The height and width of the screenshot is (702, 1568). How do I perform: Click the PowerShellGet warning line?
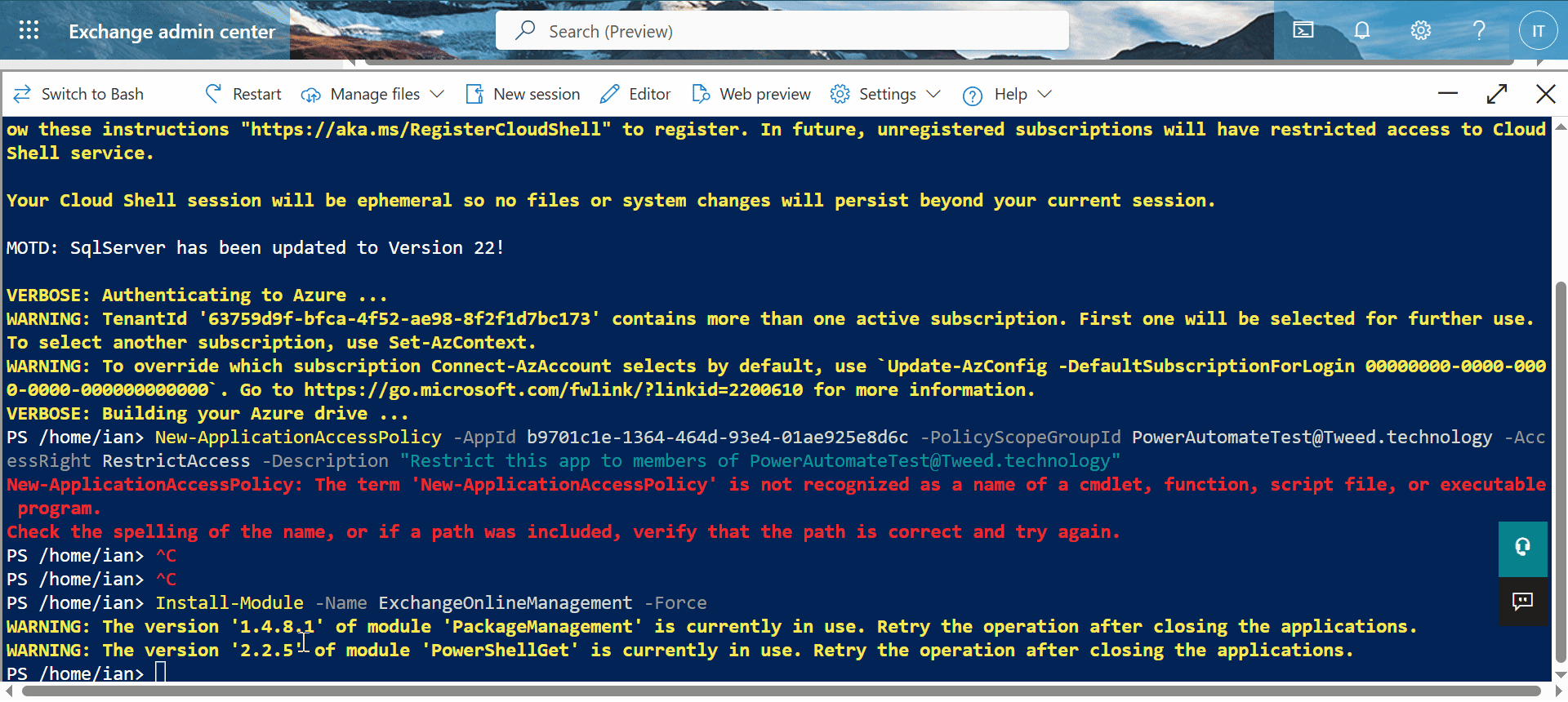click(680, 650)
